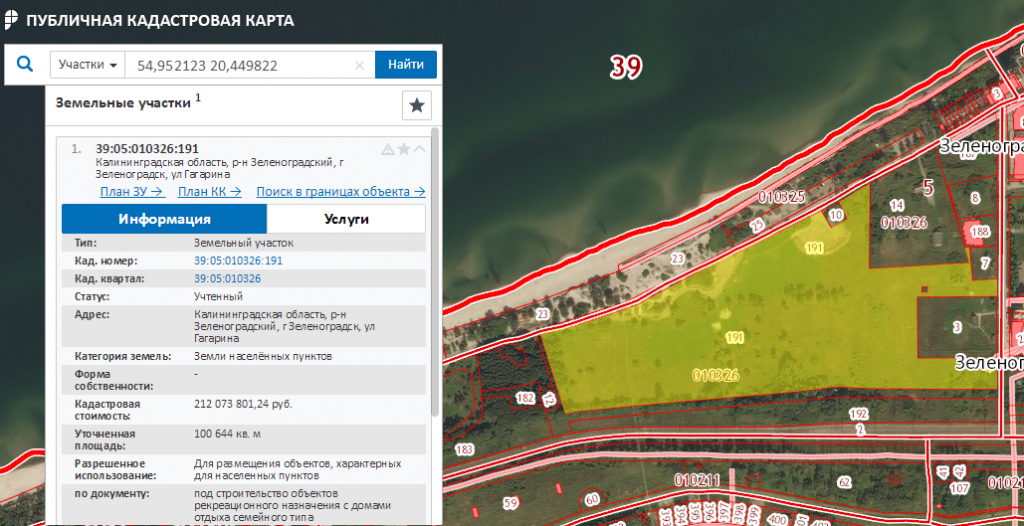This screenshot has width=1024, height=526.
Task: Add parcel 191 to favorites via star
Action: (404, 149)
